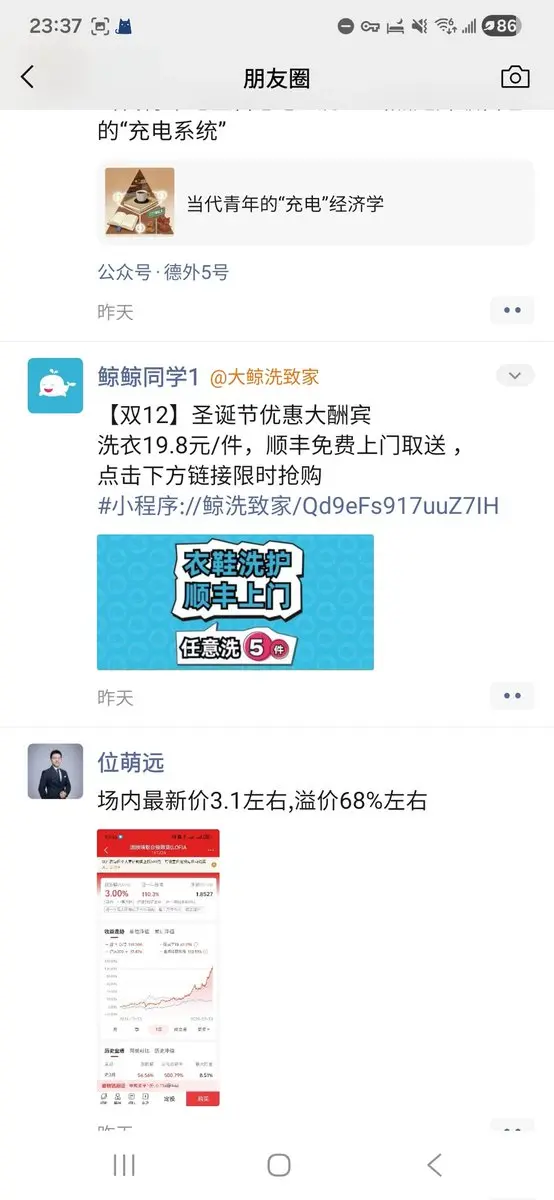
Task: View the 衣鞋洗护 顺丰上门 banner image
Action: coord(235,602)
